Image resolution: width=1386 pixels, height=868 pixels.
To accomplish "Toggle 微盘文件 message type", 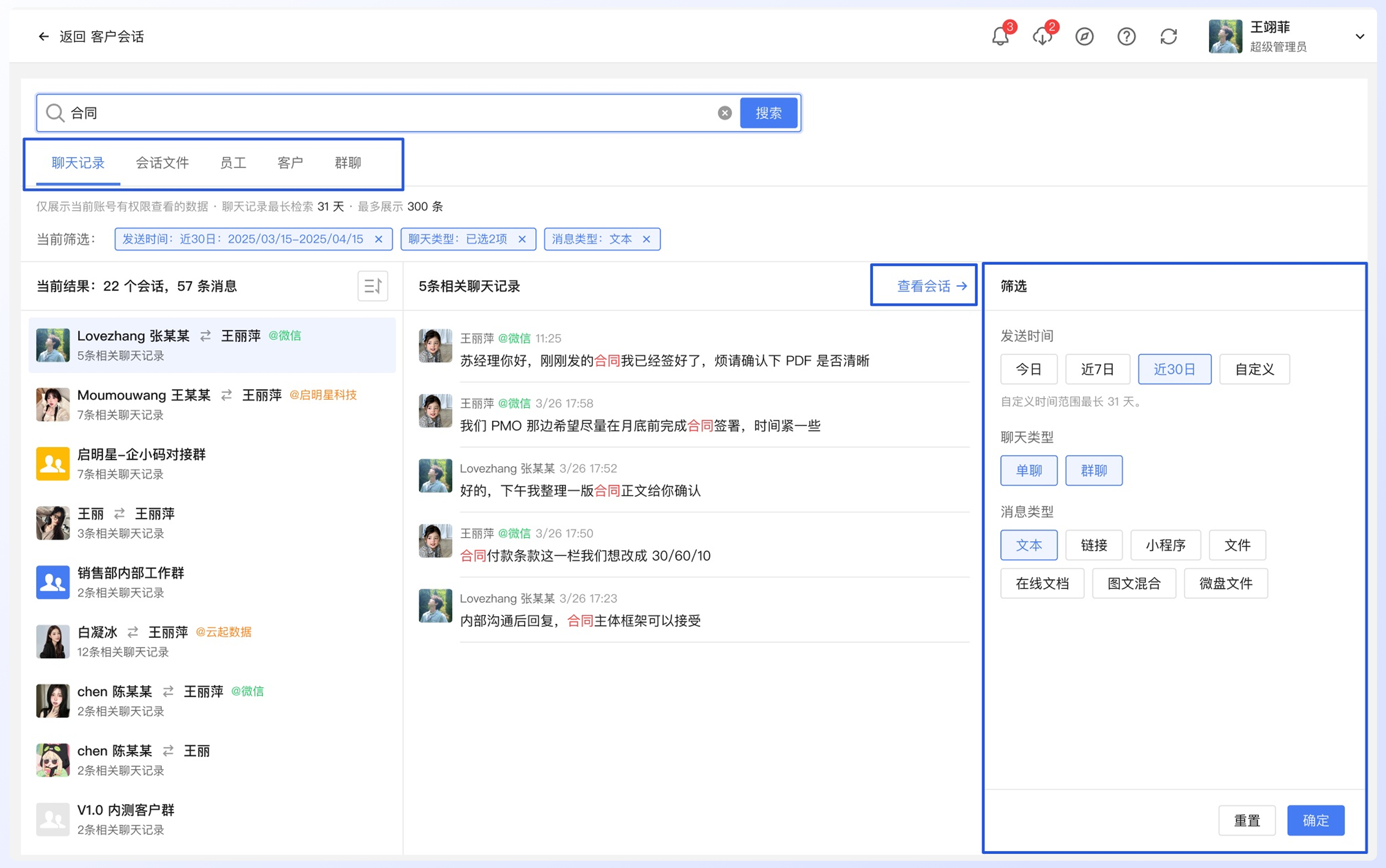I will pos(1226,583).
